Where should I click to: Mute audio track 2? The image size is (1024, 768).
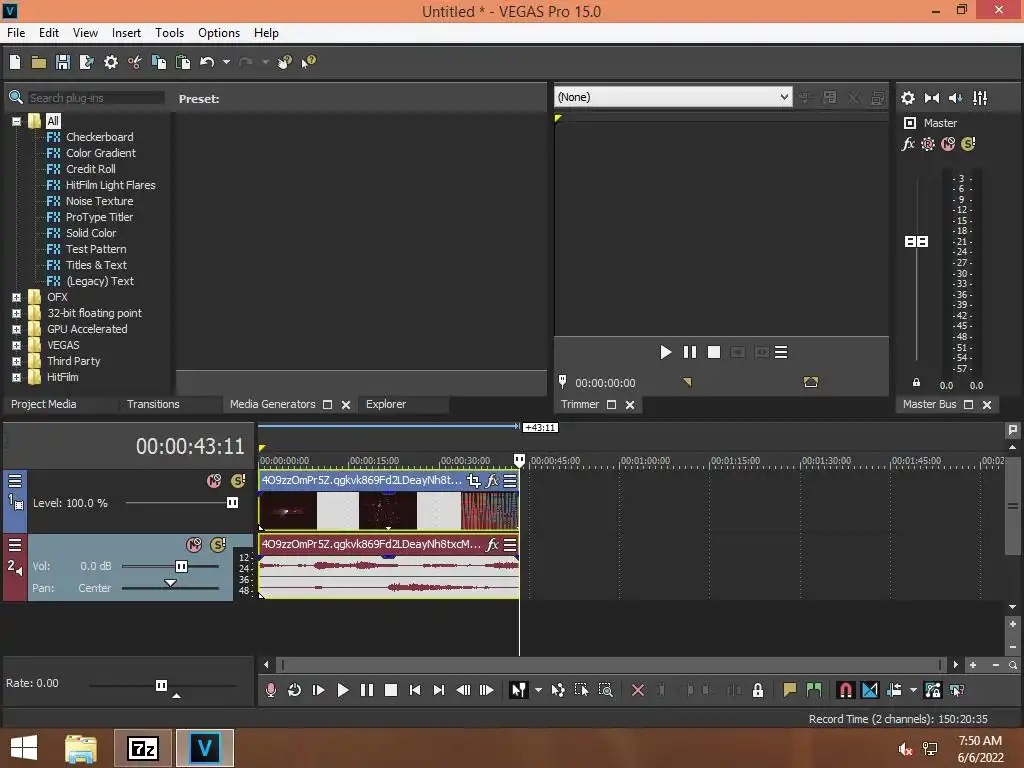click(194, 545)
